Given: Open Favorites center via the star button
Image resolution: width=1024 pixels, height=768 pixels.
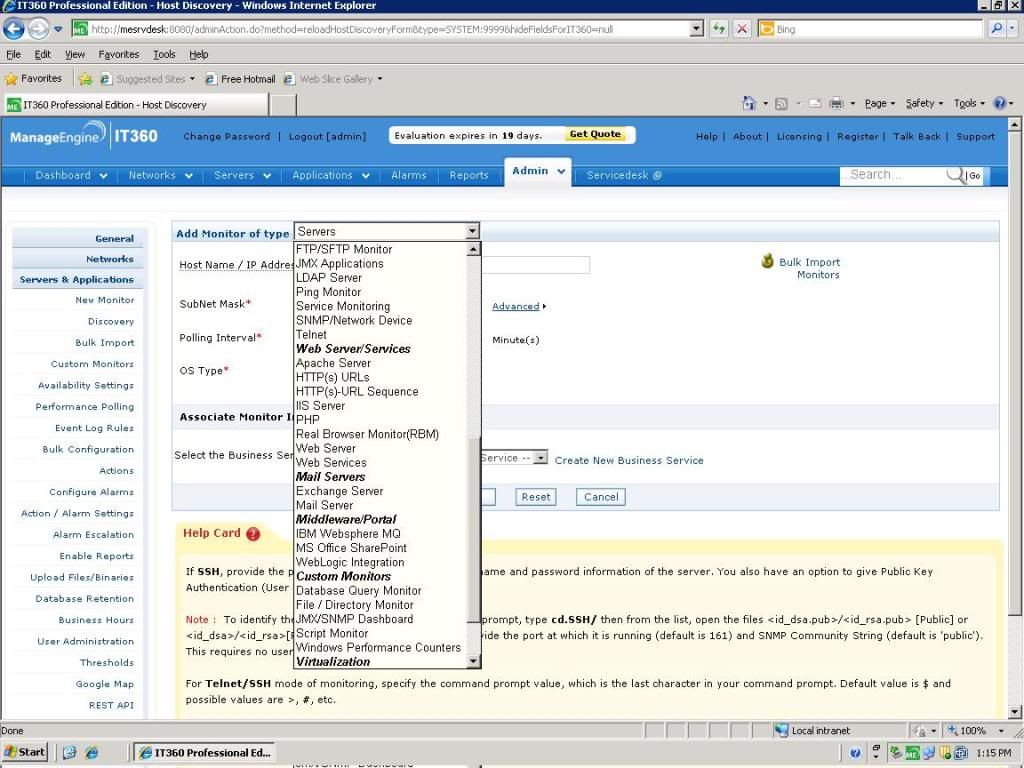Looking at the screenshot, I should click(x=34, y=79).
